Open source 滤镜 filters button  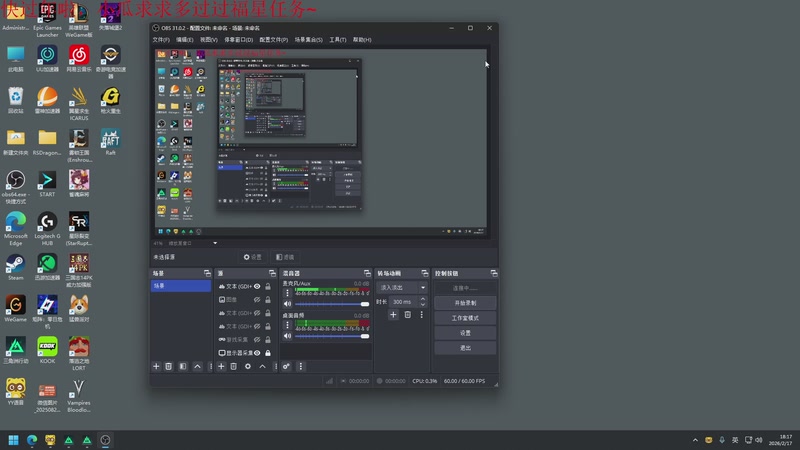click(x=285, y=257)
